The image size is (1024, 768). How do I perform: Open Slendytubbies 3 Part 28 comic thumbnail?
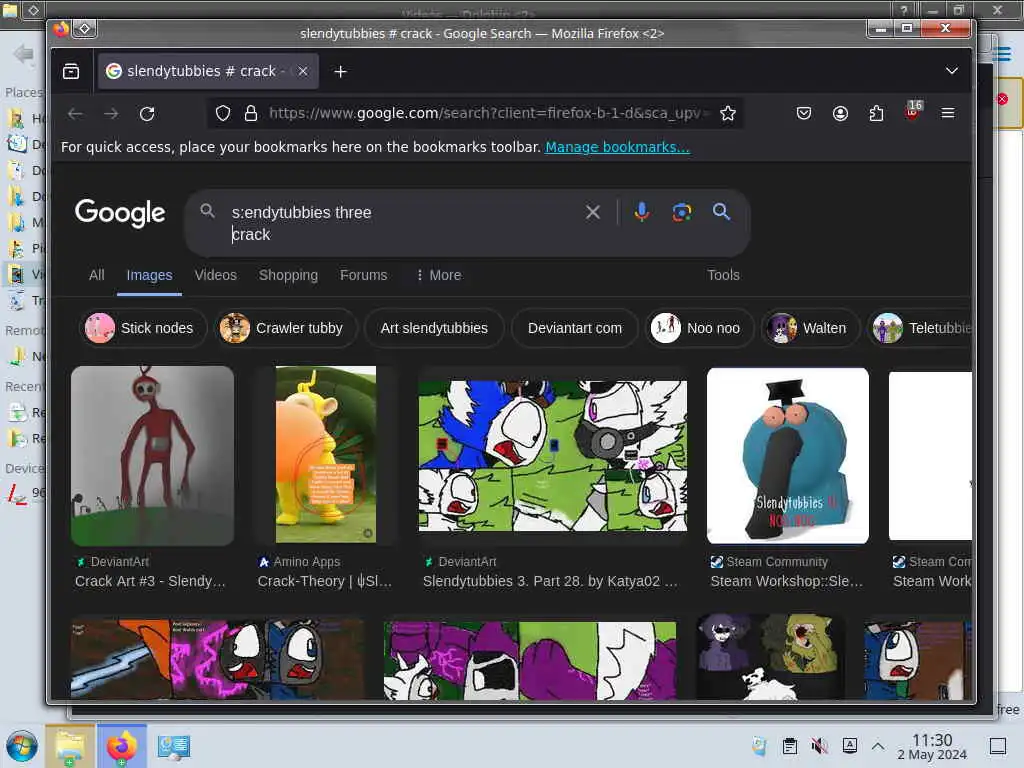pos(552,456)
